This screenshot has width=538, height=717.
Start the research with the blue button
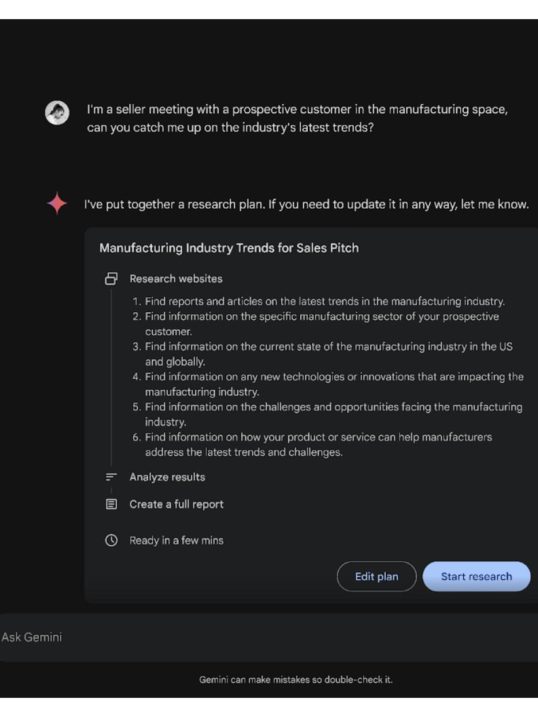[476, 576]
